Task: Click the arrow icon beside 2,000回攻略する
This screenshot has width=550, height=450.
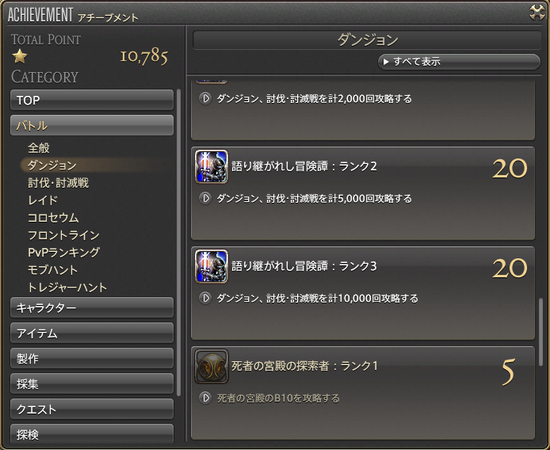Action: [205, 99]
